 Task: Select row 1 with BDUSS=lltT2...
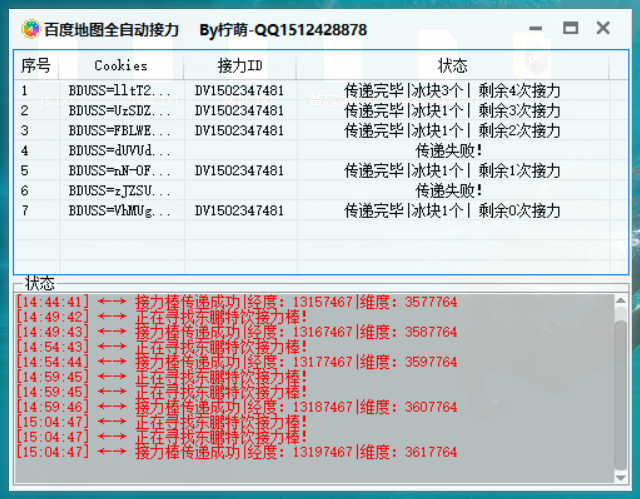321,90
